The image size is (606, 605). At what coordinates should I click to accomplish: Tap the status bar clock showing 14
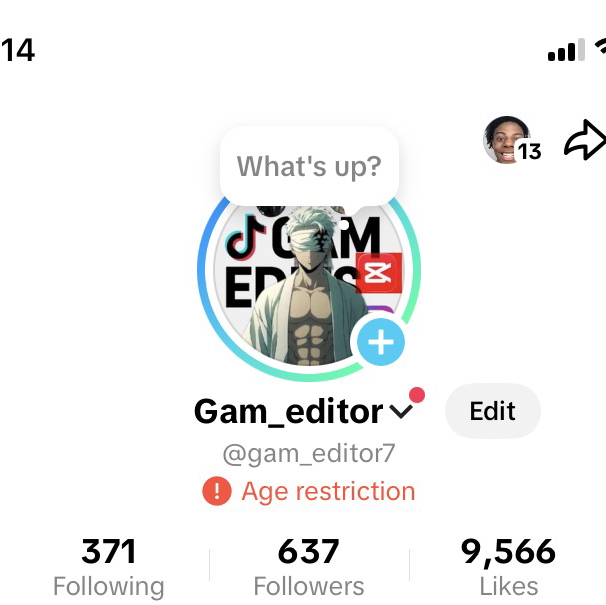click(17, 50)
